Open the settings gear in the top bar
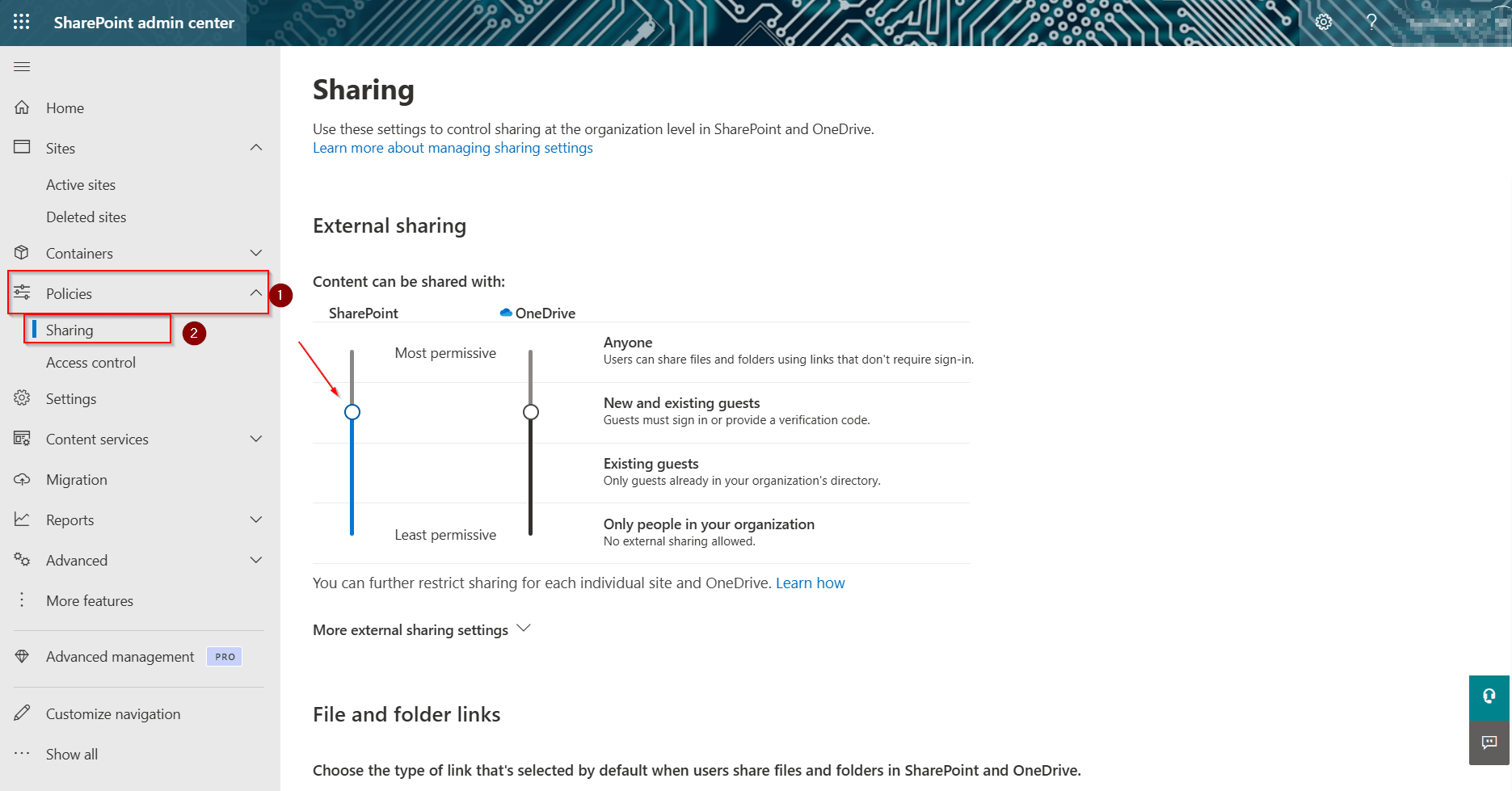This screenshot has width=1512, height=791. tap(1323, 22)
